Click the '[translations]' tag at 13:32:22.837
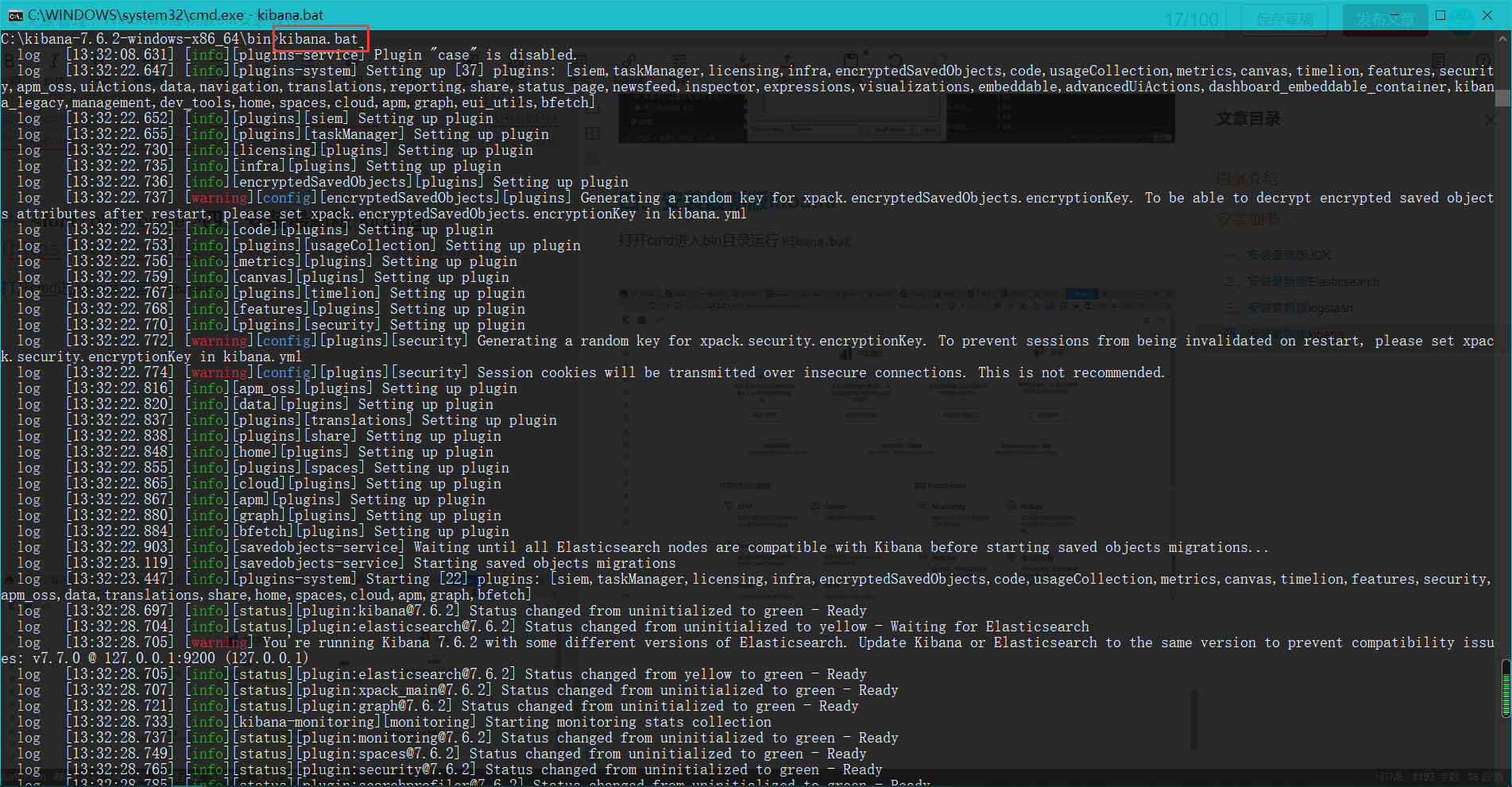 click(358, 420)
